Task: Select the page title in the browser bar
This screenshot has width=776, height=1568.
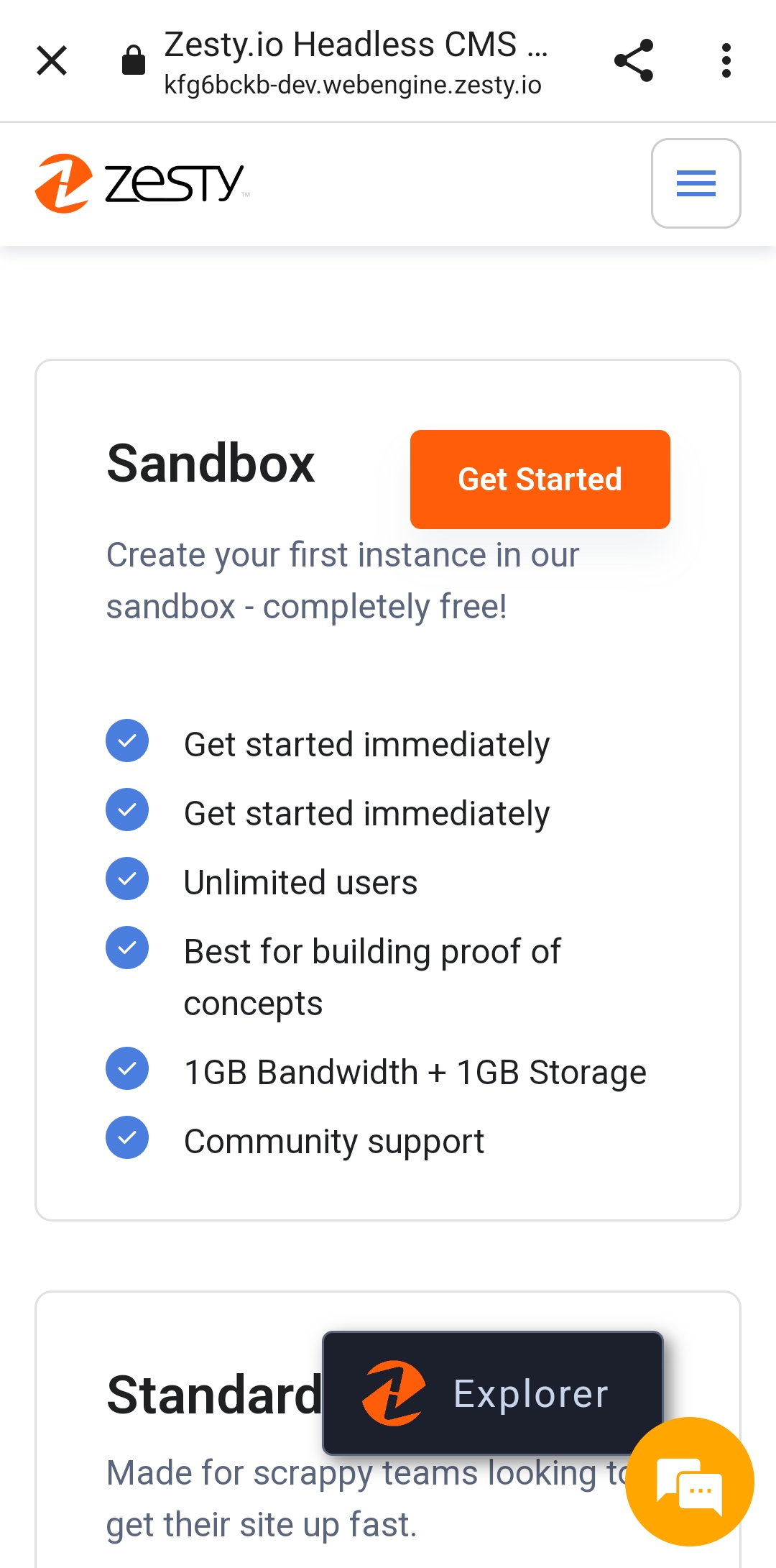Action: [356, 45]
